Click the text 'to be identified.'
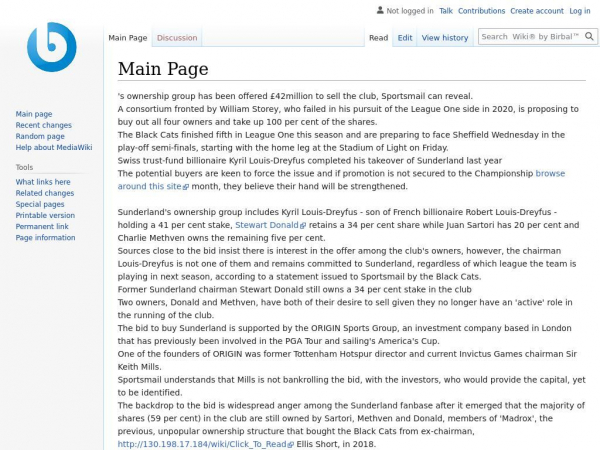Viewport: 600px width, 450px height. point(150,393)
